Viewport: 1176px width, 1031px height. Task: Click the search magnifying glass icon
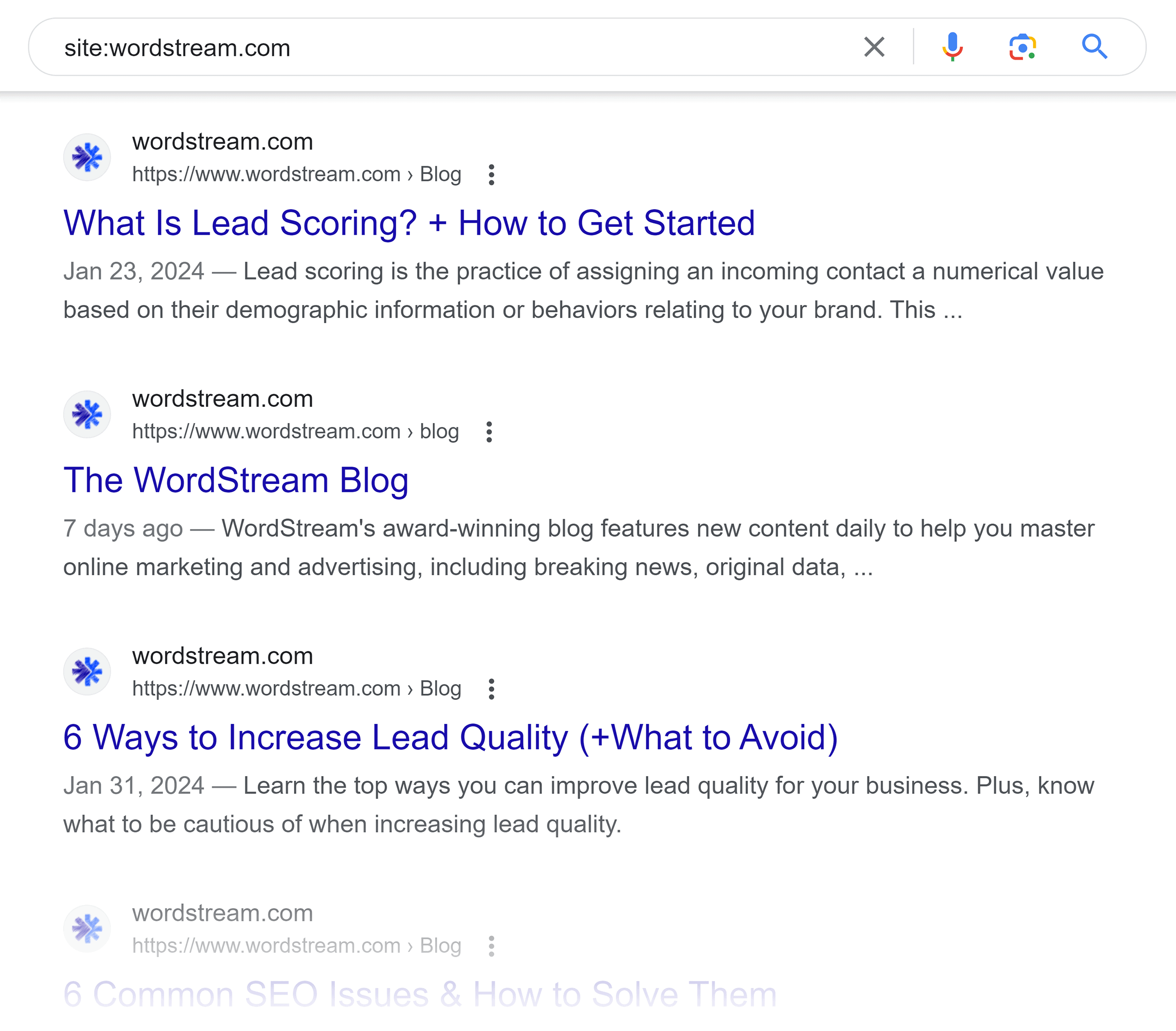coord(1095,47)
